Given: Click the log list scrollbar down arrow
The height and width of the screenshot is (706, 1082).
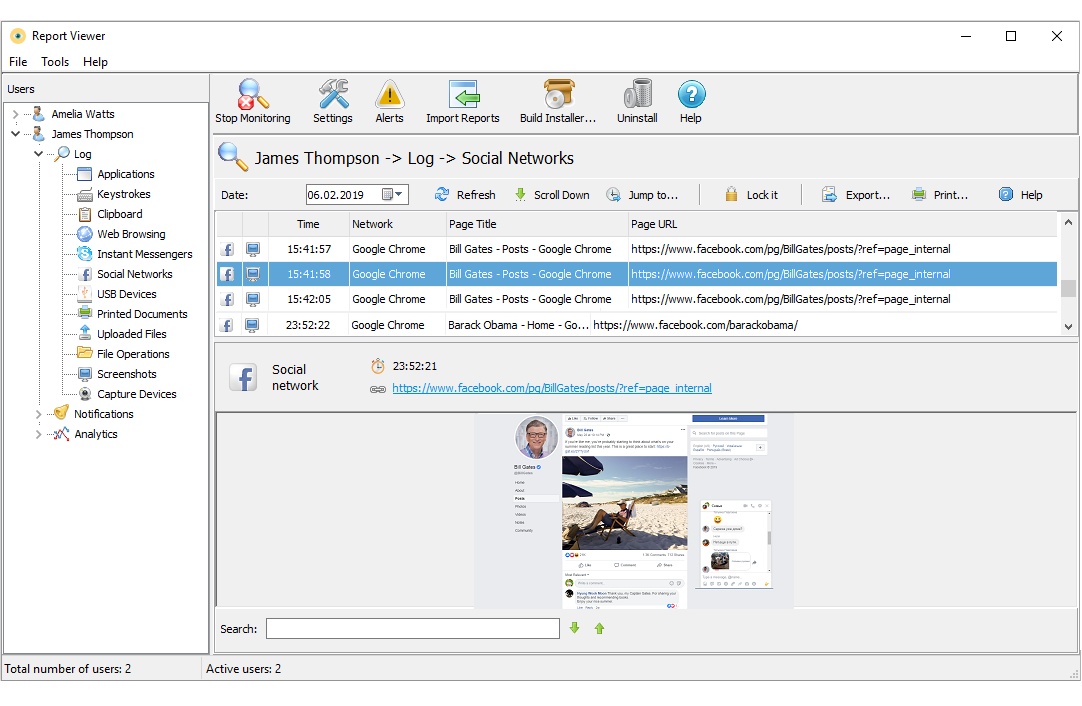Looking at the screenshot, I should (x=1068, y=326).
